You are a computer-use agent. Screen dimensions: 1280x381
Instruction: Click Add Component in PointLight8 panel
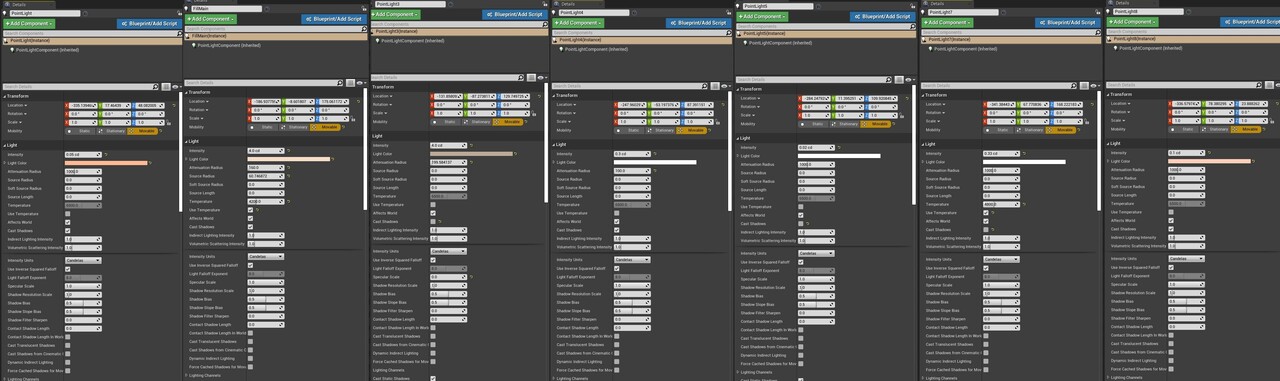pos(1132,22)
